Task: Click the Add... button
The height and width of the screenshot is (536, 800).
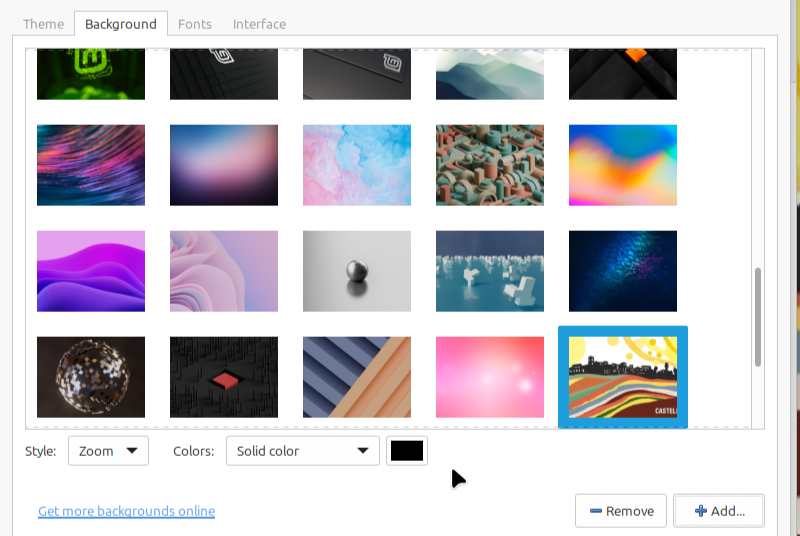Action: (x=718, y=511)
